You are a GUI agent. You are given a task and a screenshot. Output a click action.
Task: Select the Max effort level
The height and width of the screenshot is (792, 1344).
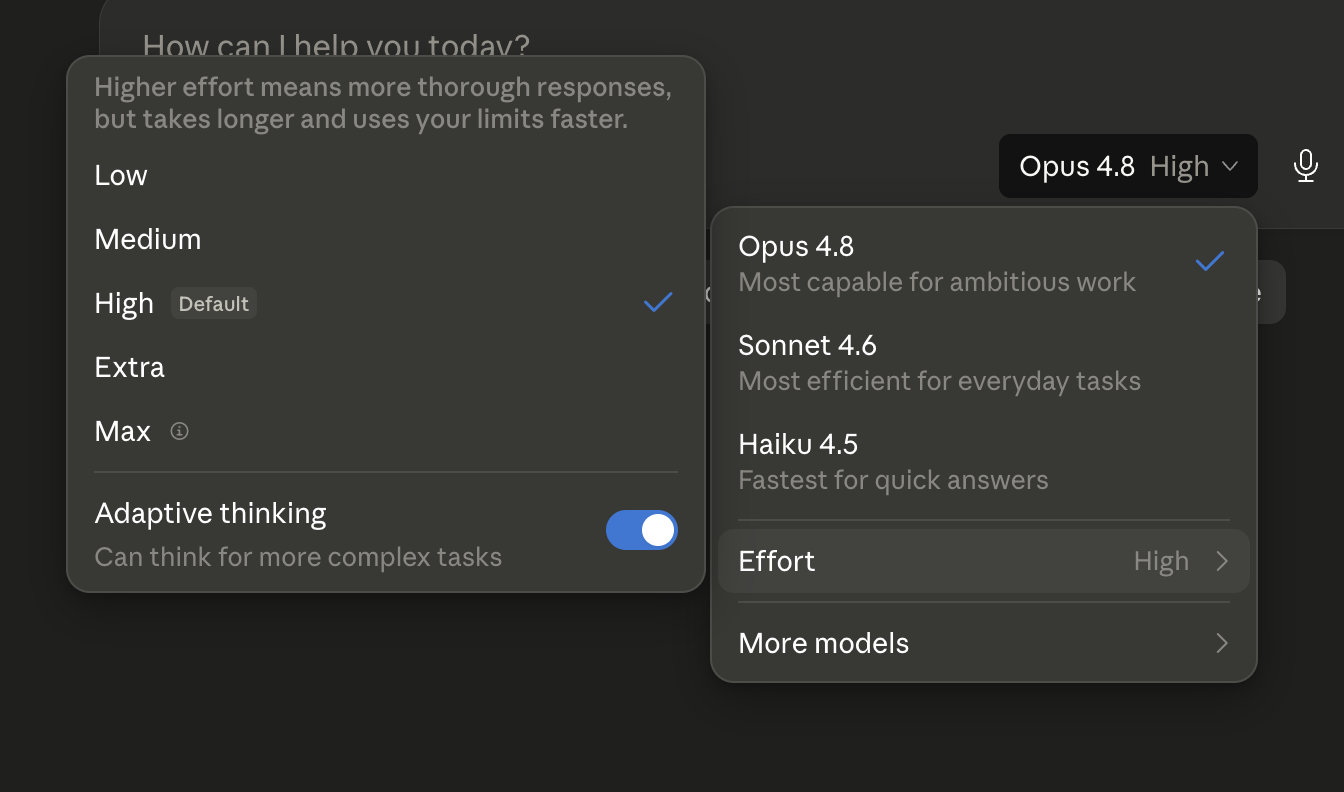pos(386,432)
